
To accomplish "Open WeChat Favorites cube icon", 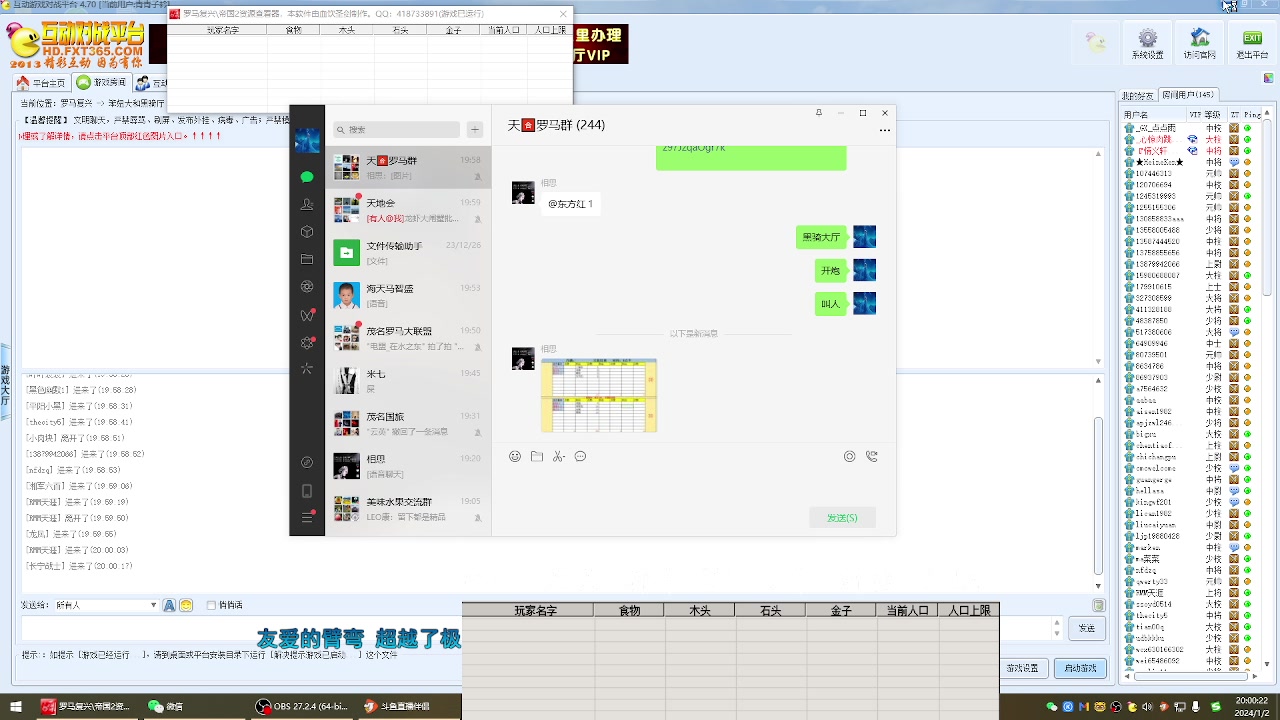I will click(x=307, y=232).
